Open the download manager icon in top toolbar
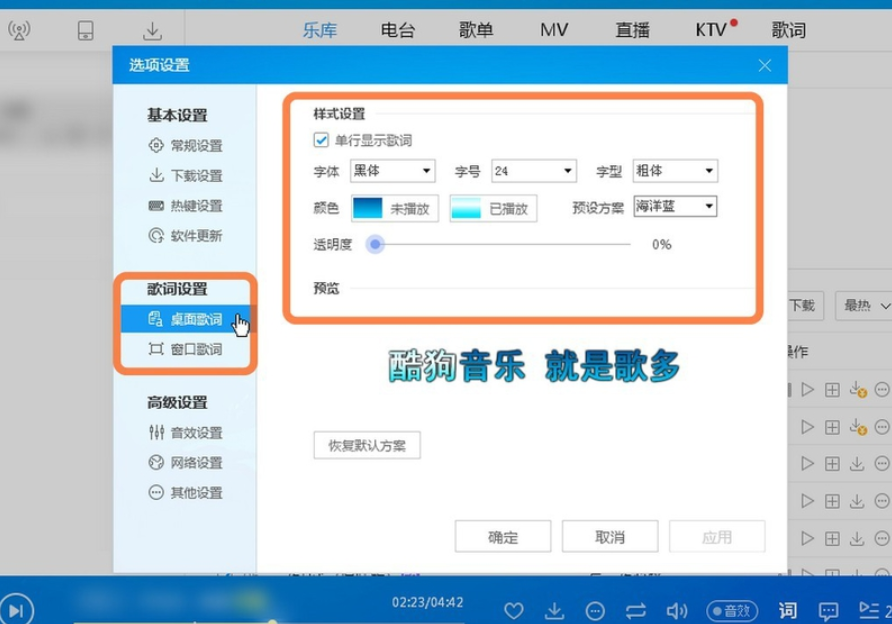The width and height of the screenshot is (892, 624). tap(152, 30)
